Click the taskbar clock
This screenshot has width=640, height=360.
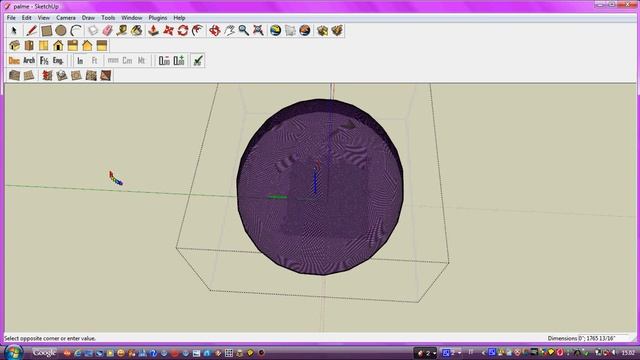point(628,353)
